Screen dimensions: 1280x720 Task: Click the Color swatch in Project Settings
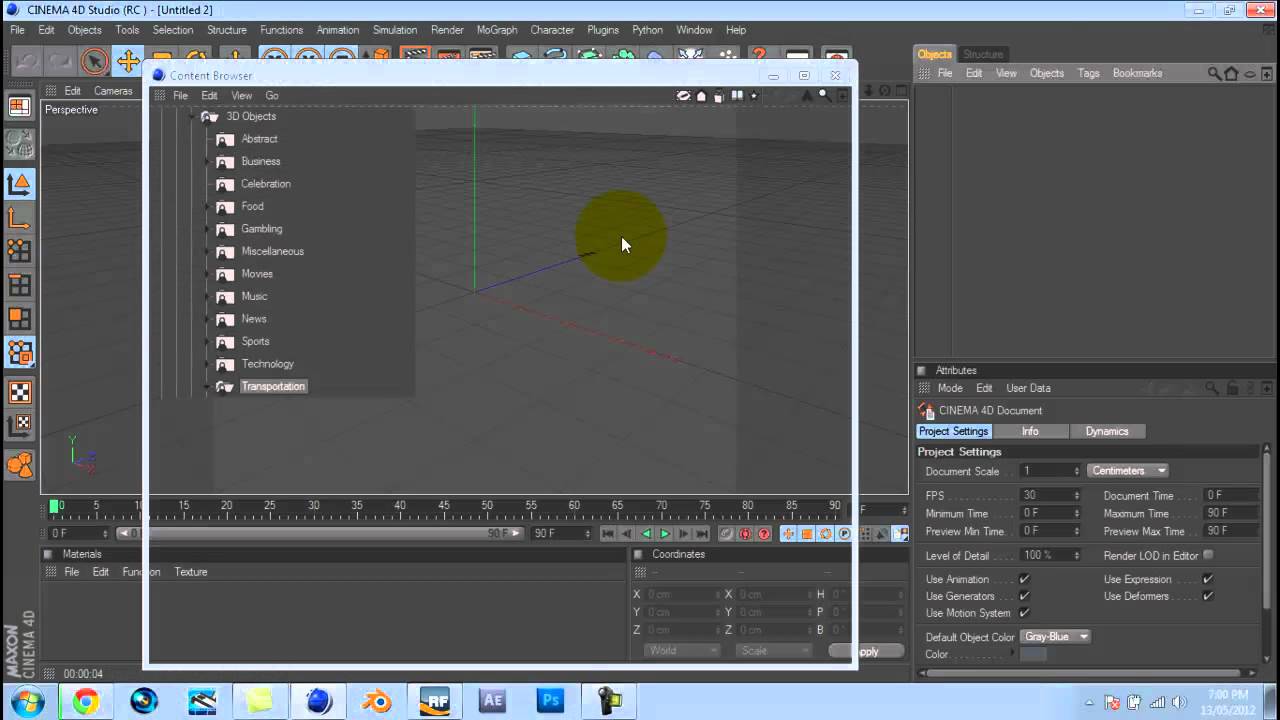click(1033, 654)
